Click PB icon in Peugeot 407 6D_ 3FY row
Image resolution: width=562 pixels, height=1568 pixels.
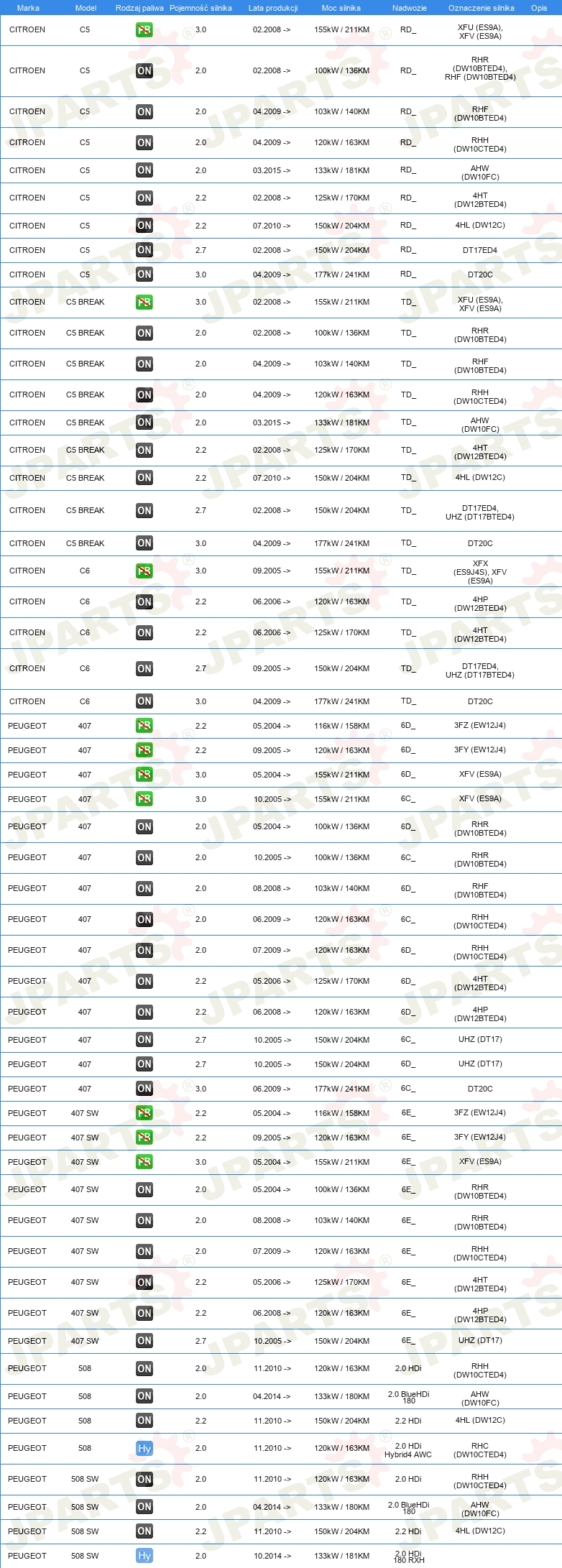coord(144,751)
